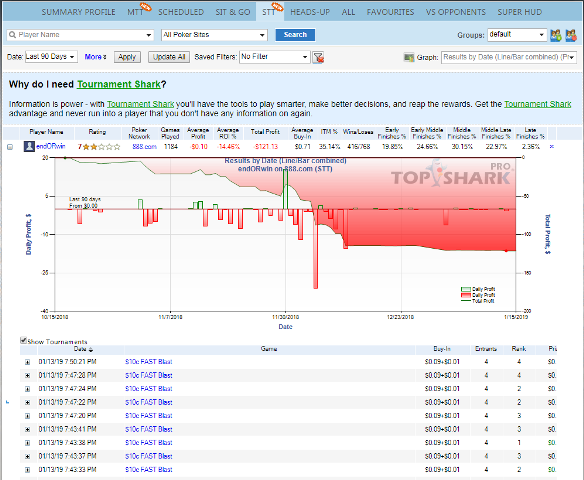Open the Favourites tab
The image size is (584, 480).
pyautogui.click(x=390, y=12)
